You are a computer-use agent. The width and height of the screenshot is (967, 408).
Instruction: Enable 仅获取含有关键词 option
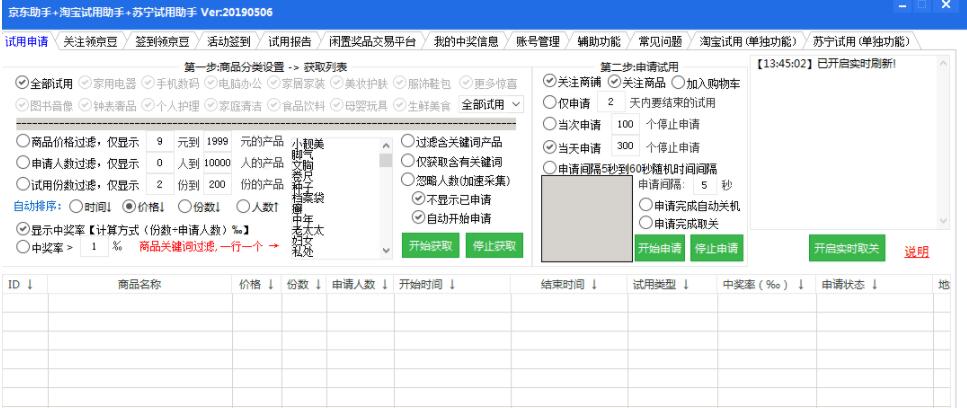[451, 161]
